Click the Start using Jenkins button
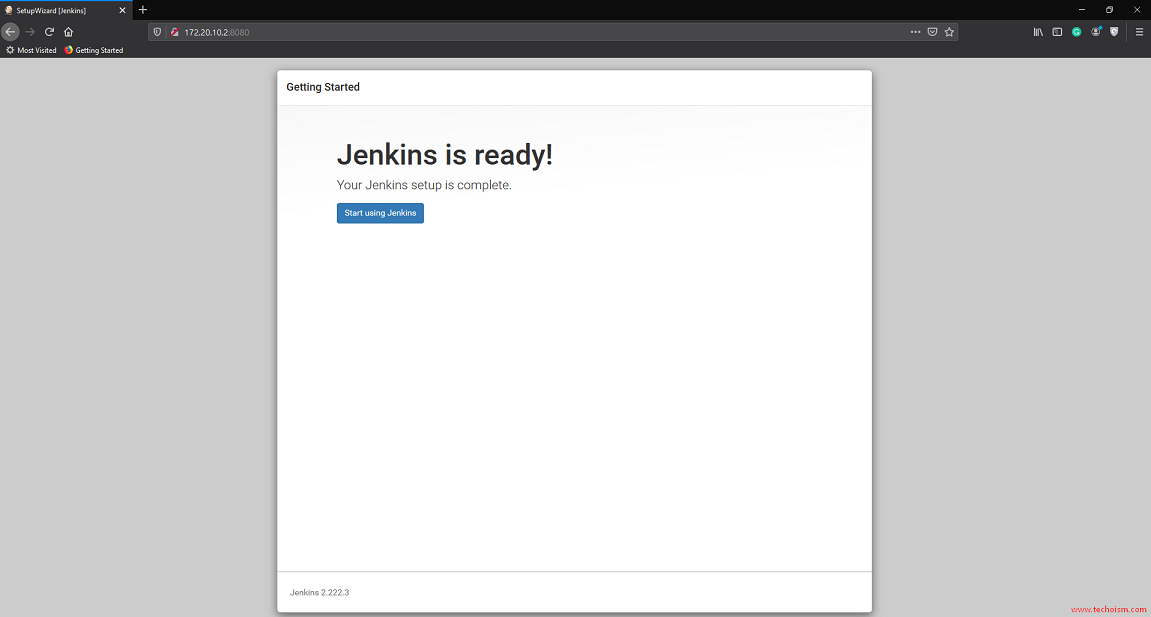 380,213
